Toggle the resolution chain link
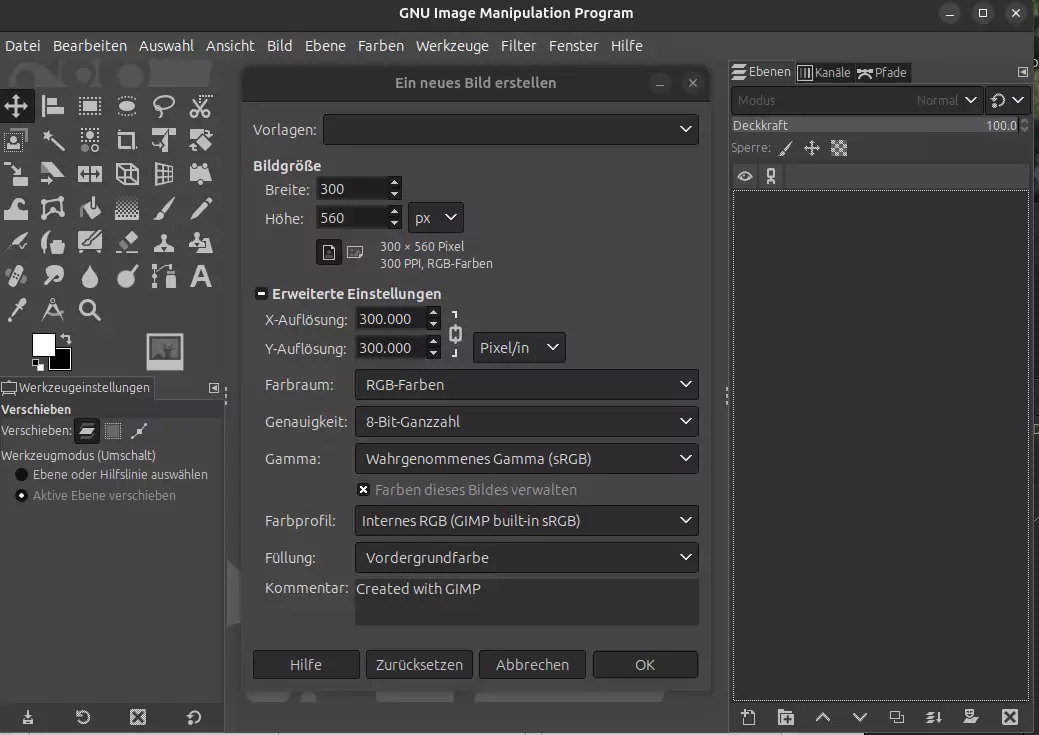Viewport: 1039px width, 735px height. [x=455, y=334]
